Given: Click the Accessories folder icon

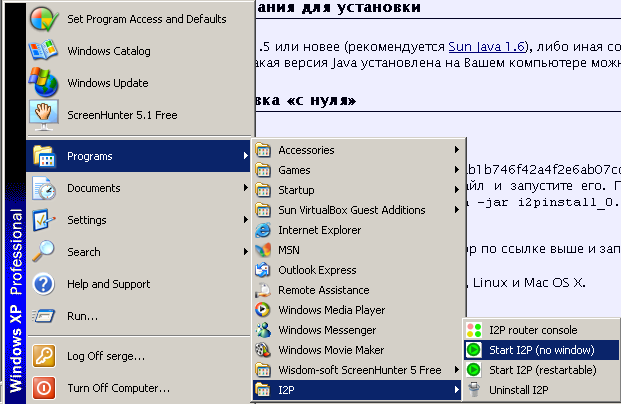Looking at the screenshot, I should (x=263, y=150).
